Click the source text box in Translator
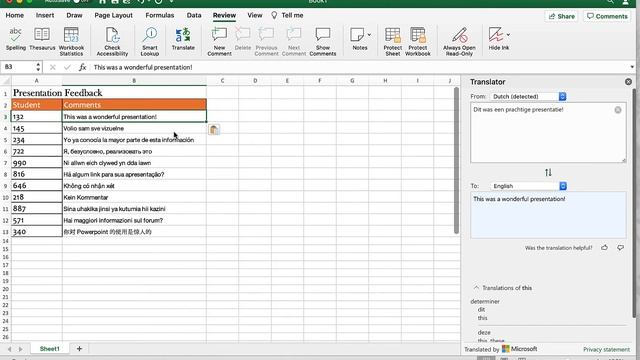 548,133
